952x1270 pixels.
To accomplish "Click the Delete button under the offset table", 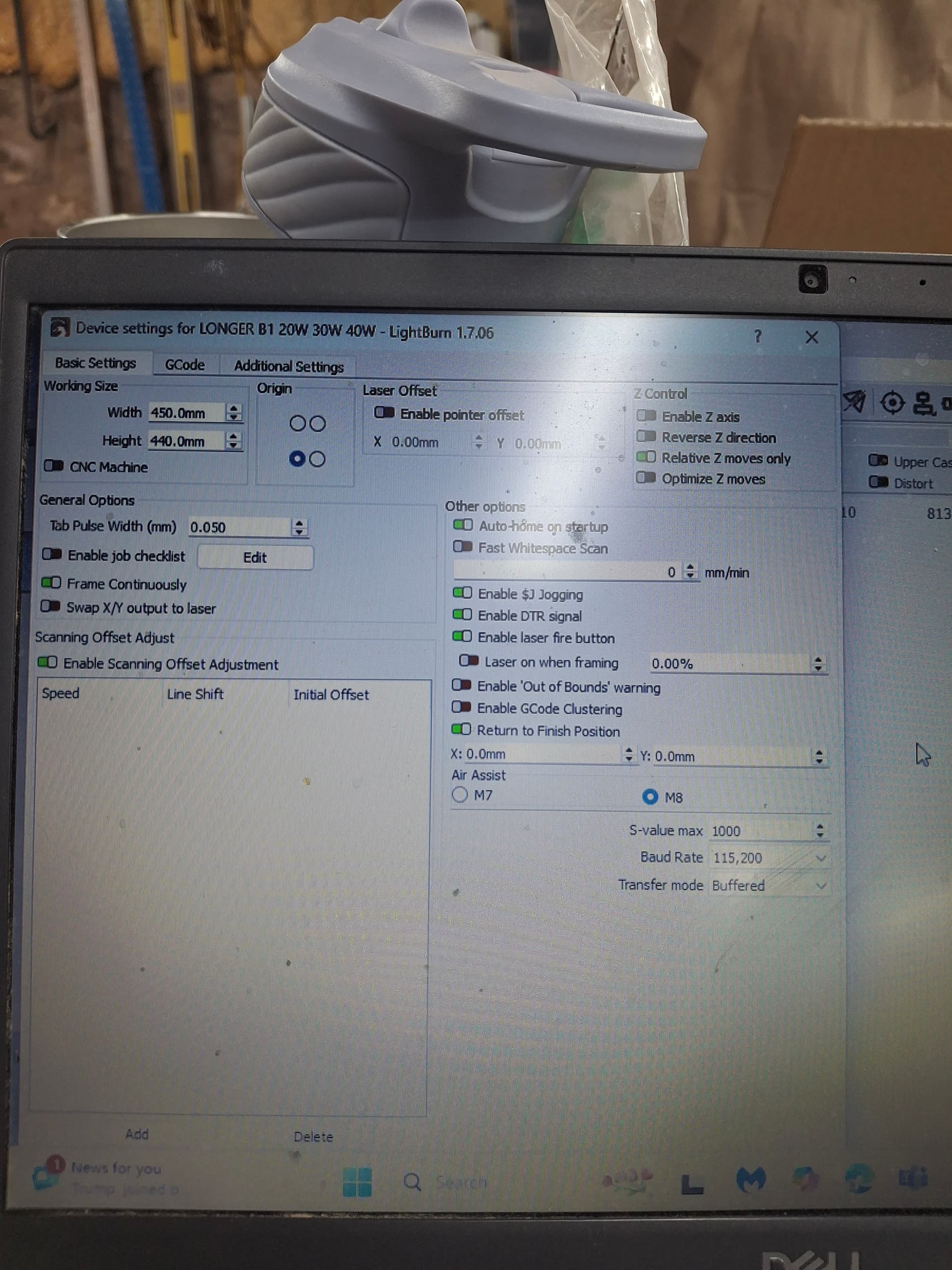I will pyautogui.click(x=313, y=1137).
